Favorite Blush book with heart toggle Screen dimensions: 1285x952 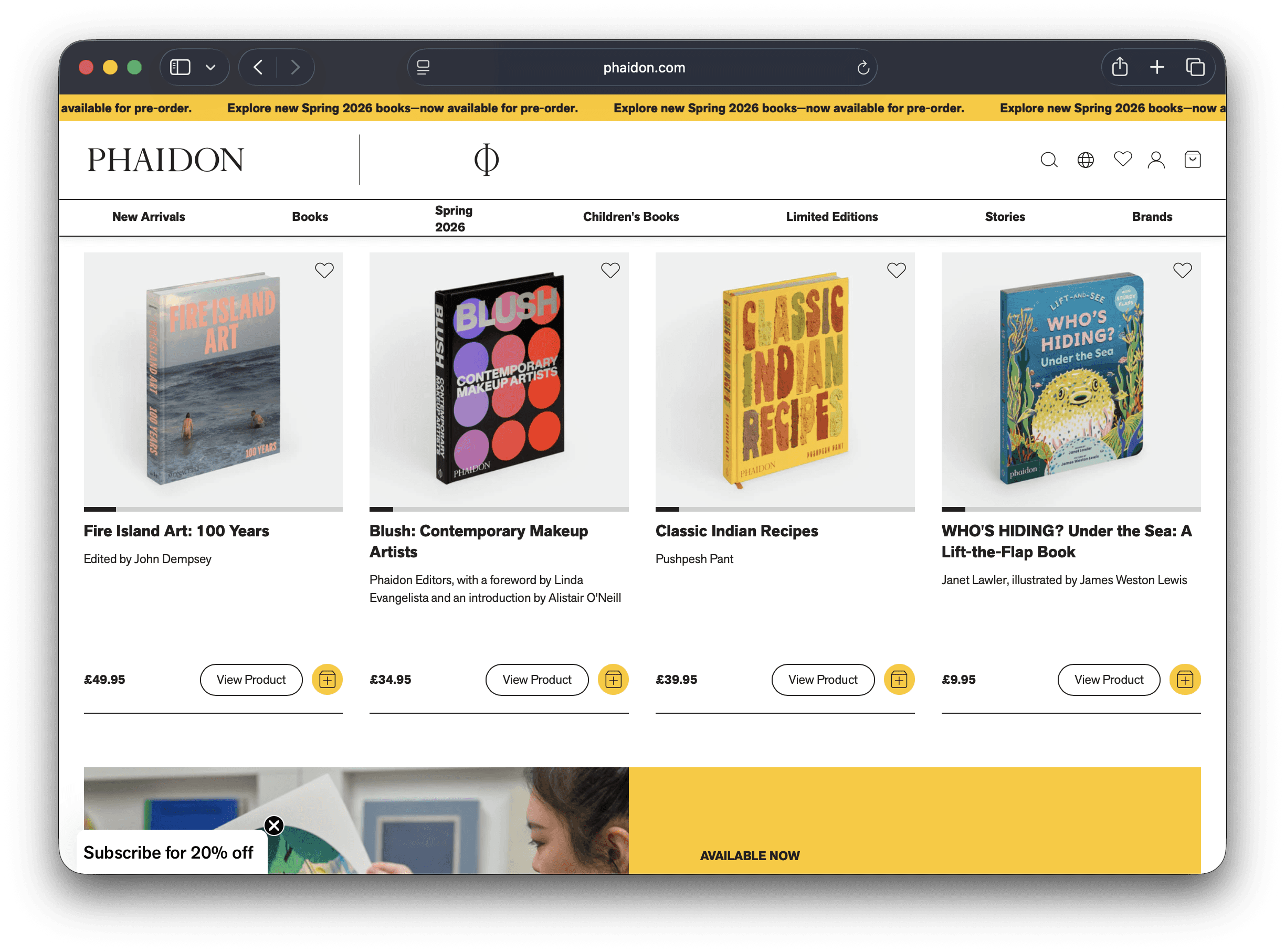point(610,270)
